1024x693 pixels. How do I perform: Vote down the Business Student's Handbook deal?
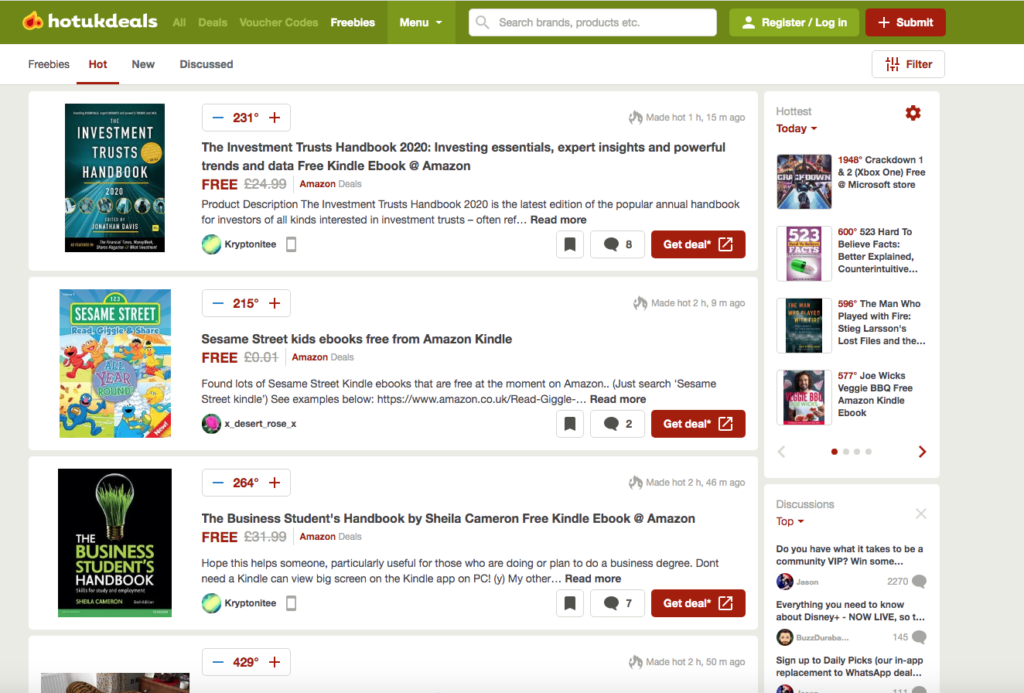click(218, 483)
